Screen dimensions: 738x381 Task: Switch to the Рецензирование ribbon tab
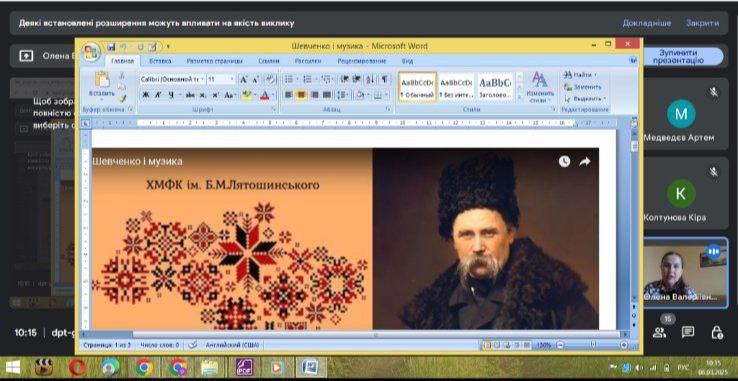[361, 61]
